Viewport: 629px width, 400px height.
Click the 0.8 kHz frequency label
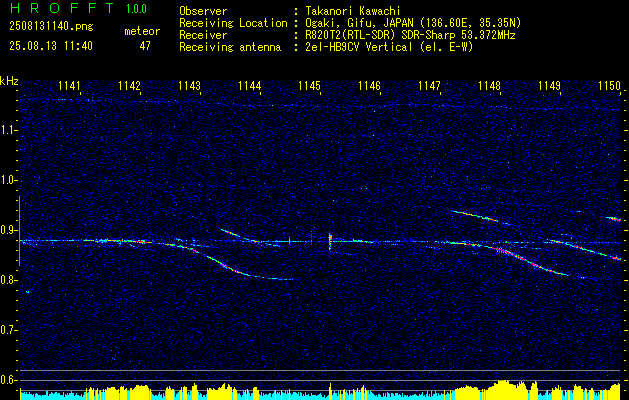[x=7, y=280]
